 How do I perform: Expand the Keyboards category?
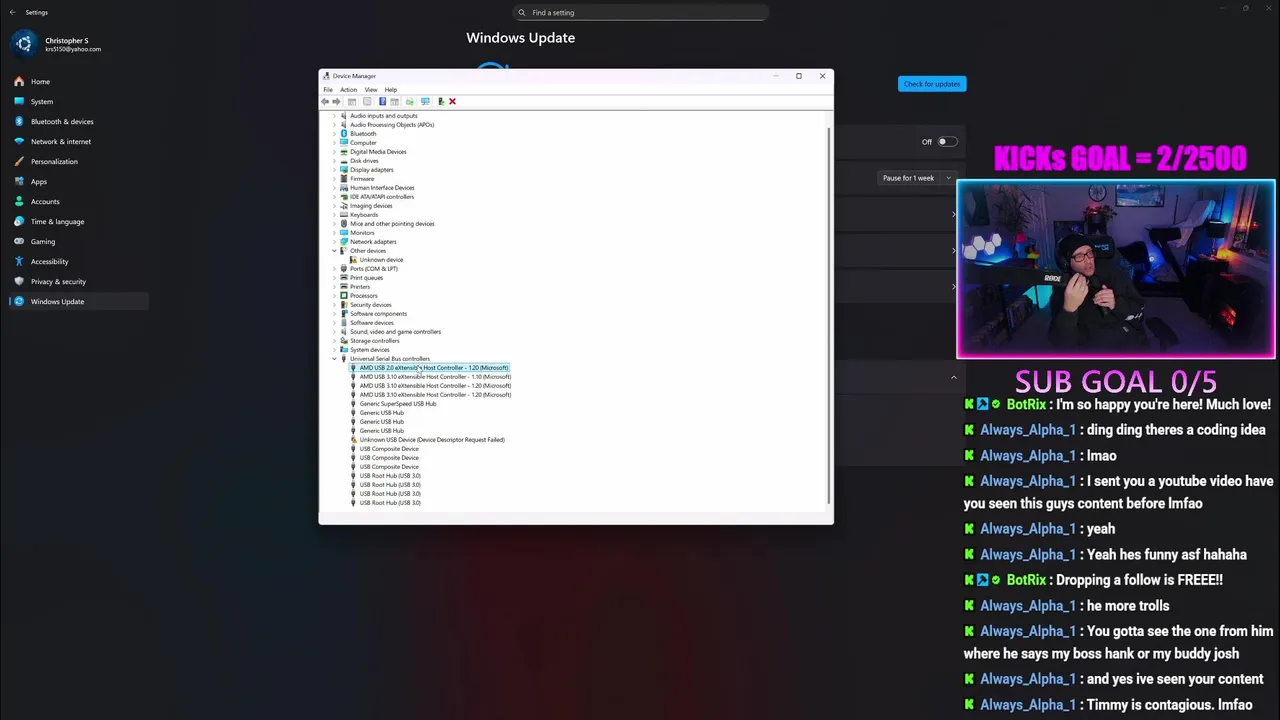pyautogui.click(x=334, y=214)
